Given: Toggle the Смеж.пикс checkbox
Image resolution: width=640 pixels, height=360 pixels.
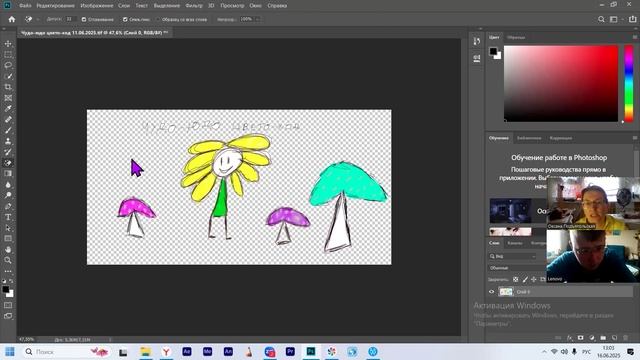Looking at the screenshot, I should click(125, 19).
